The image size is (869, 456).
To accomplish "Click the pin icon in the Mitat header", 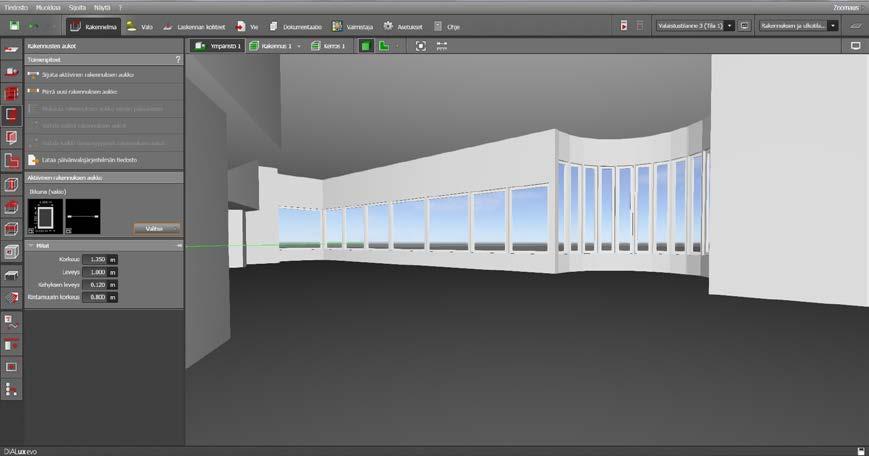I will [179, 245].
